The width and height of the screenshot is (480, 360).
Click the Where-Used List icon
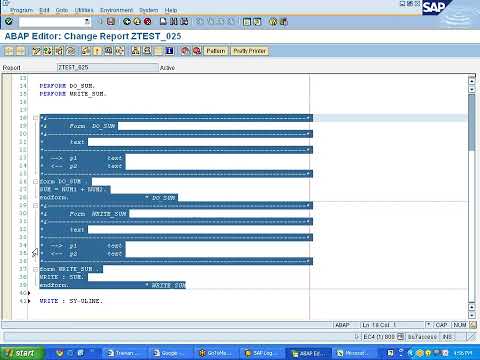120,51
